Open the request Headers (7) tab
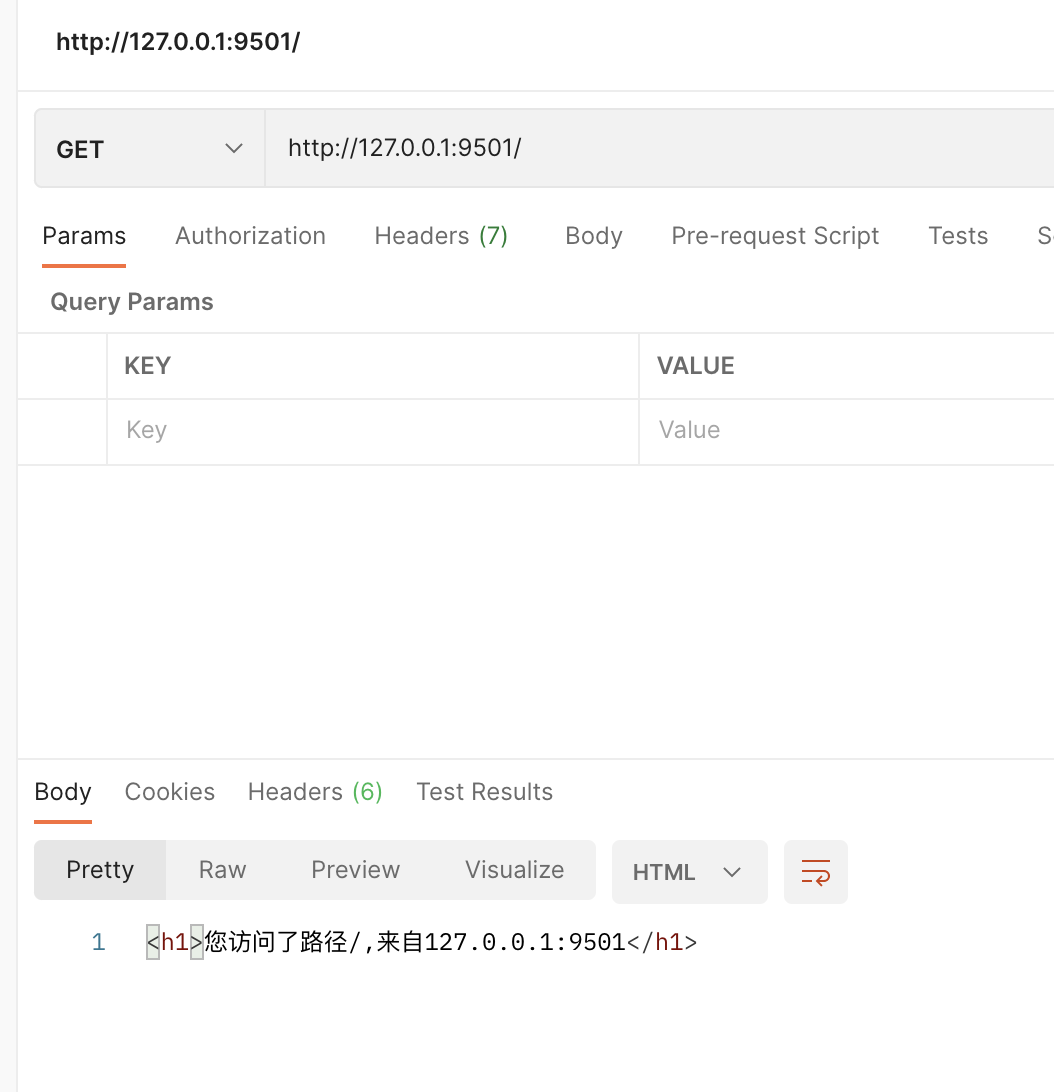The width and height of the screenshot is (1054, 1092). 441,236
